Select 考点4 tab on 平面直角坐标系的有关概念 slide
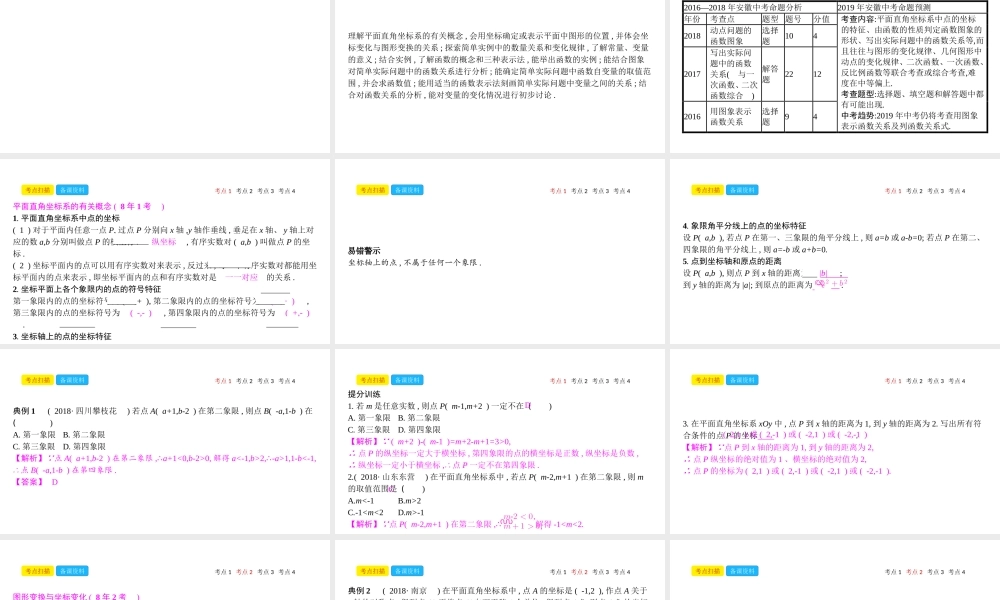 pos(287,191)
